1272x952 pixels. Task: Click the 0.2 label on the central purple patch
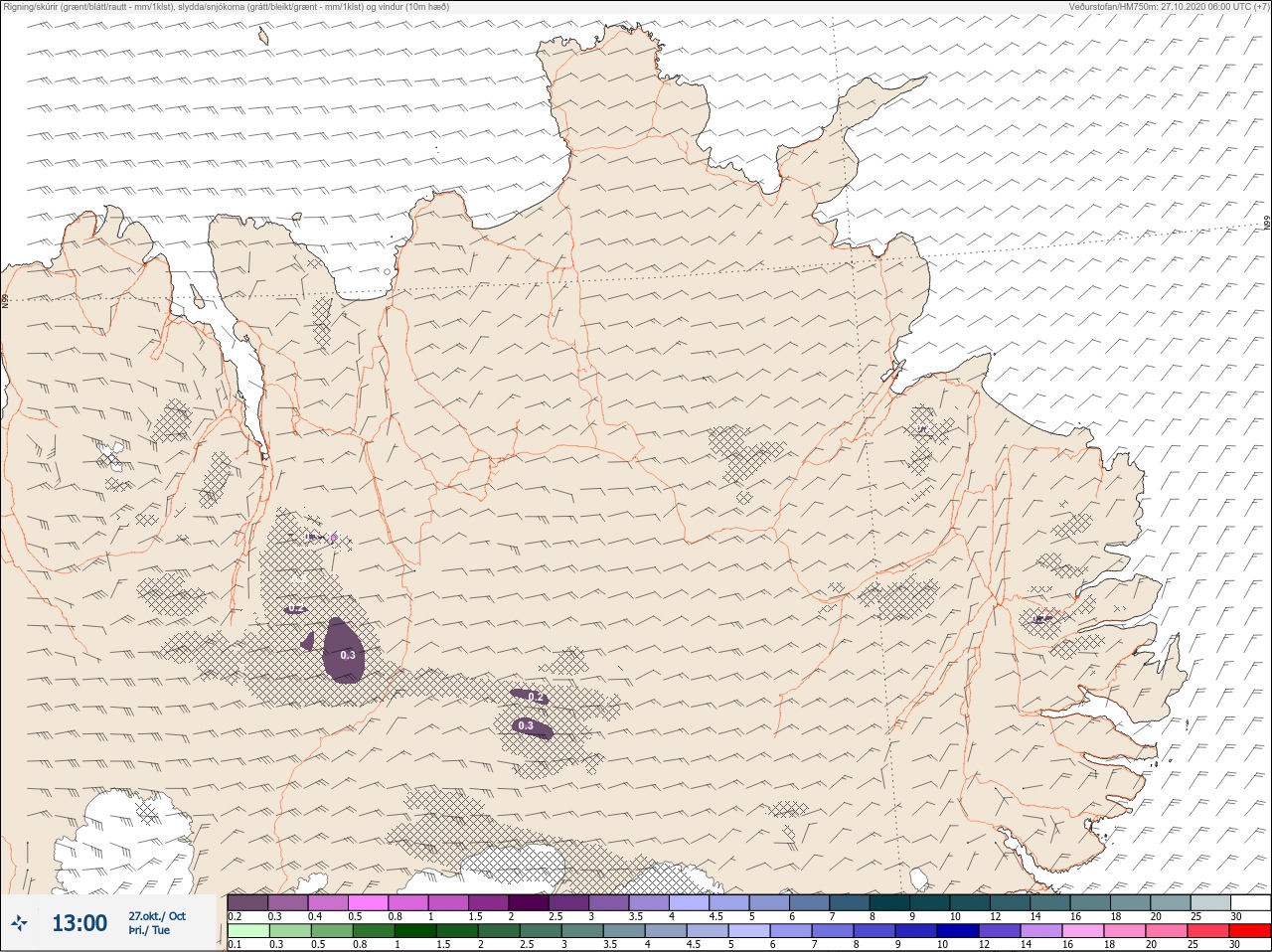point(537,698)
